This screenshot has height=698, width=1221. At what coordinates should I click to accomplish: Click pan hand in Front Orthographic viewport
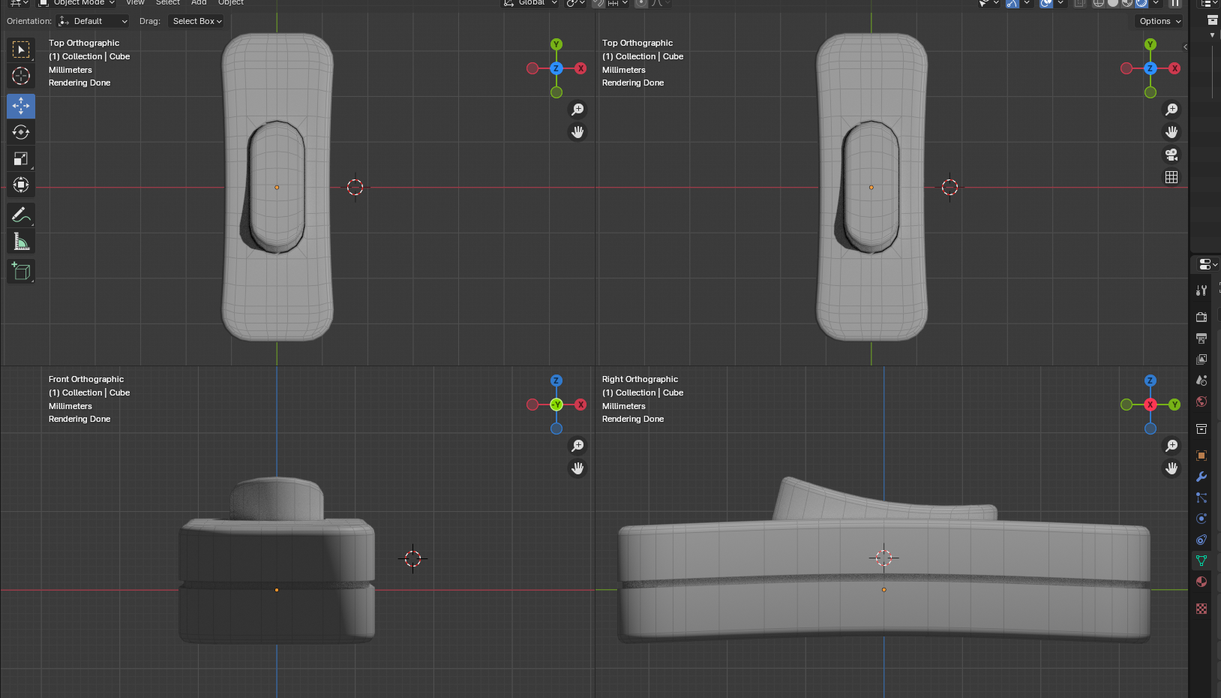577,468
